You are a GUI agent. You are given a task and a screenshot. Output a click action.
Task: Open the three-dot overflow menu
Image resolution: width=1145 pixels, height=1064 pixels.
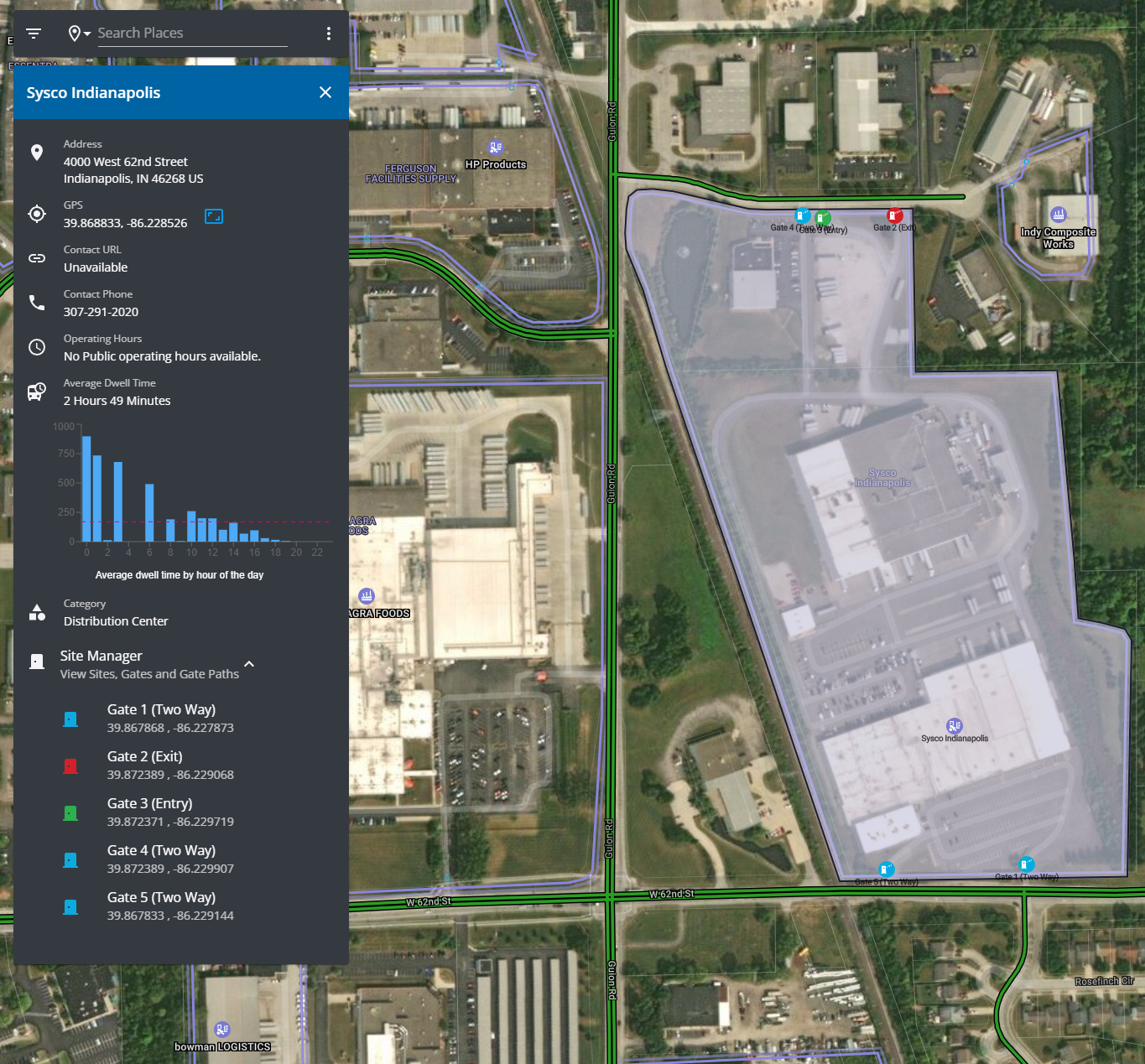click(x=328, y=33)
